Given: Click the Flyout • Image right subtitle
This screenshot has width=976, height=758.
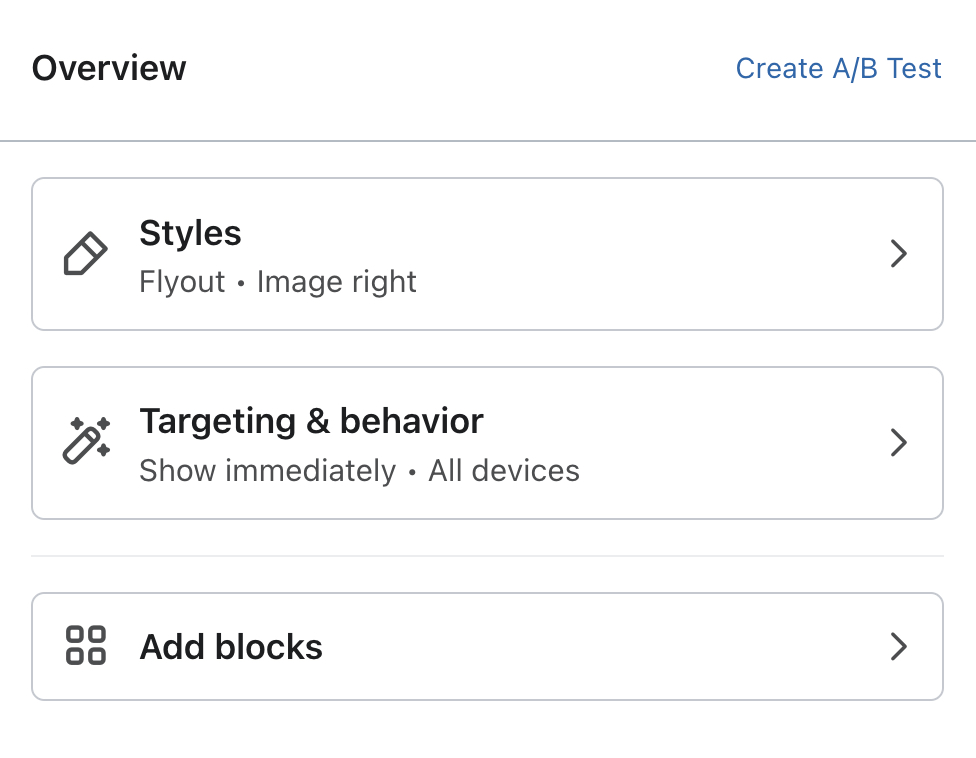Looking at the screenshot, I should click(277, 281).
